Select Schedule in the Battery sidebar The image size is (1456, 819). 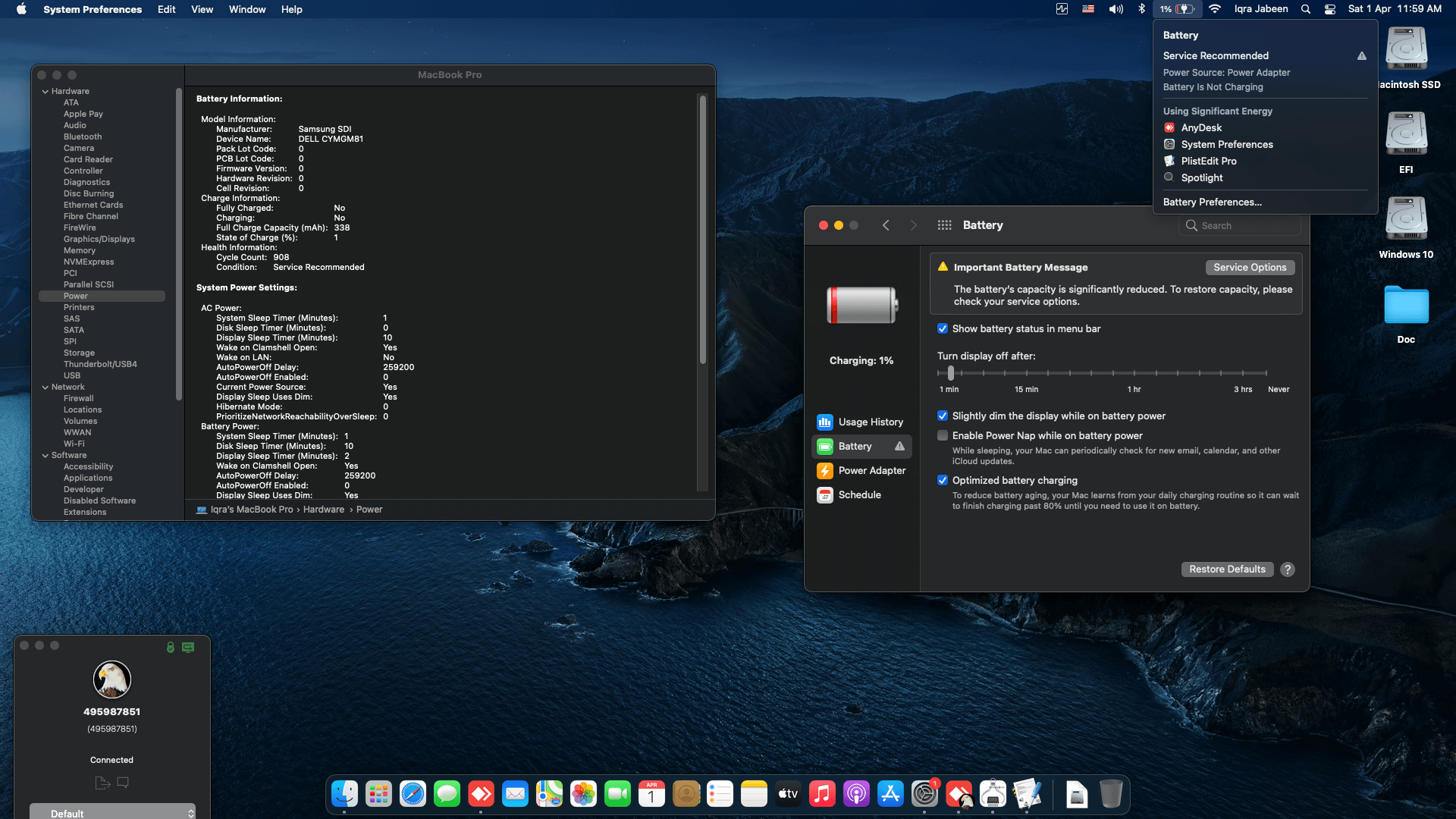point(861,494)
